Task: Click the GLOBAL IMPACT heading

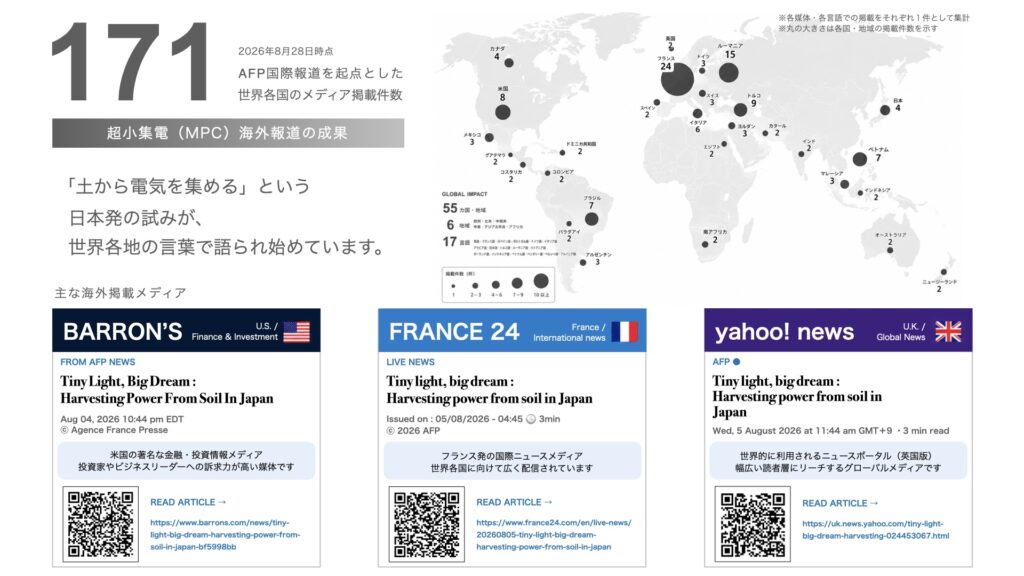Action: coord(464,194)
